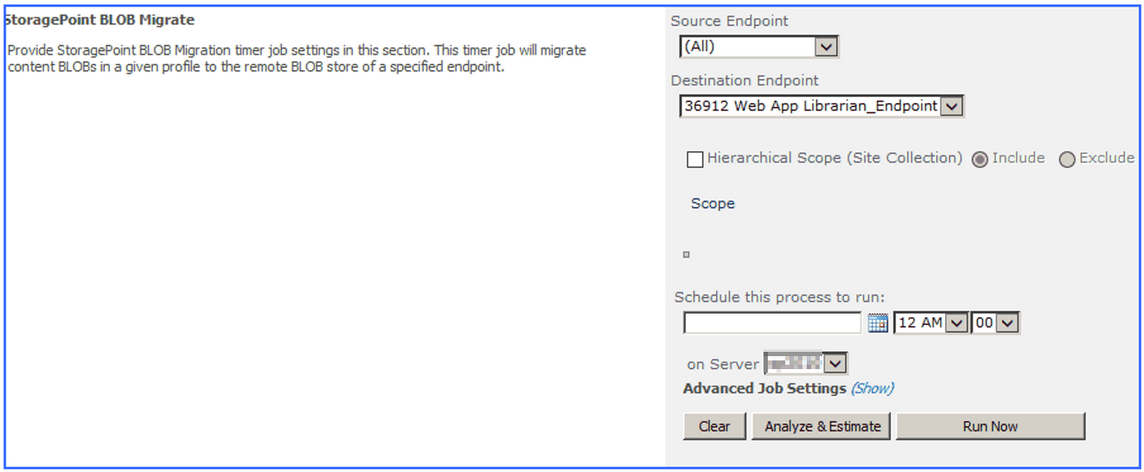
Task: Click the Scope label text
Action: pyautogui.click(x=712, y=204)
